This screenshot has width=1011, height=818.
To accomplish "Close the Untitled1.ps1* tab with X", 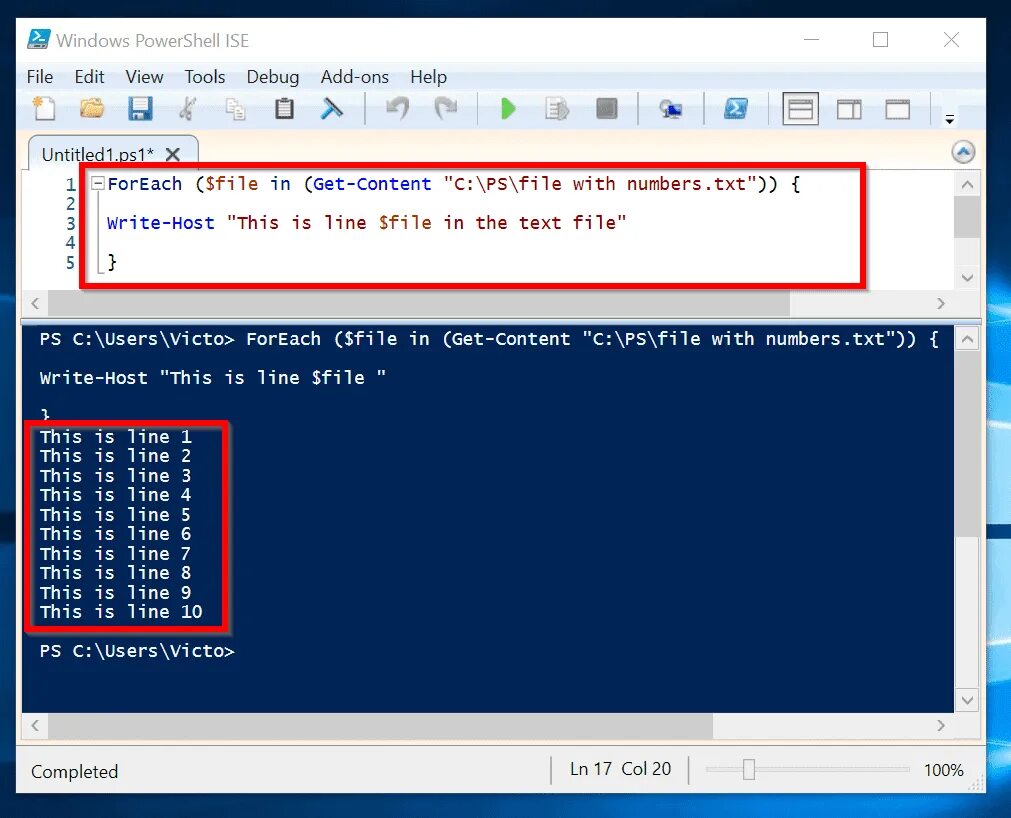I will point(172,155).
